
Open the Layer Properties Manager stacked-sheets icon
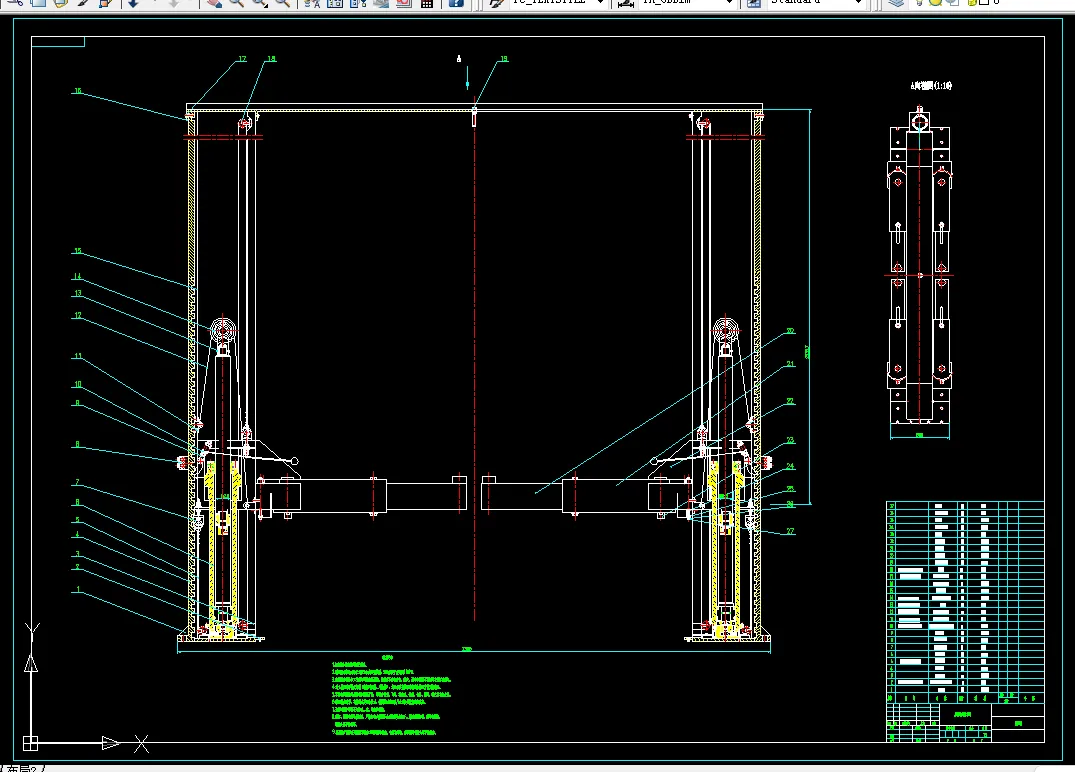point(896,3)
